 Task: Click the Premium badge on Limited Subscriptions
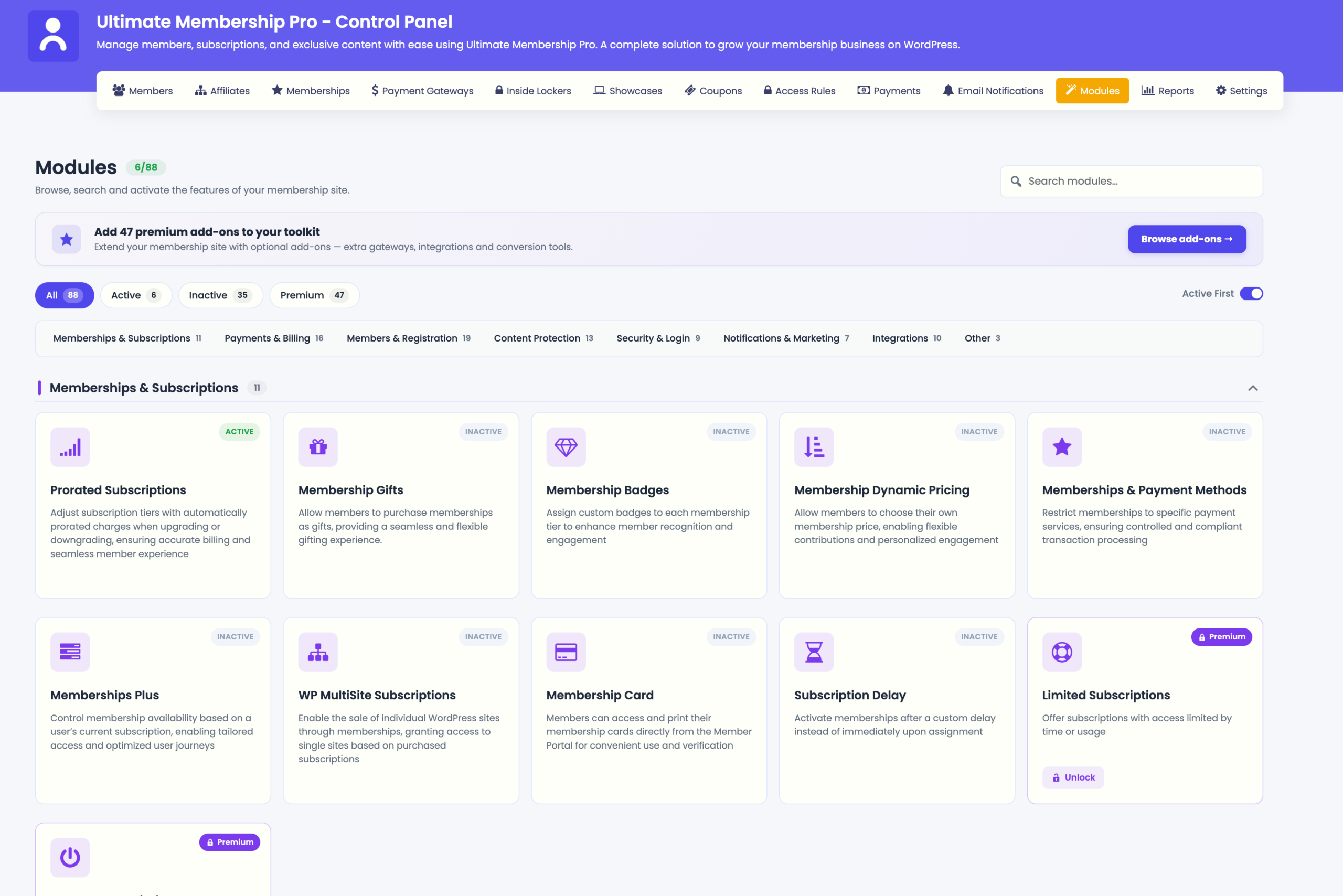(x=1221, y=636)
